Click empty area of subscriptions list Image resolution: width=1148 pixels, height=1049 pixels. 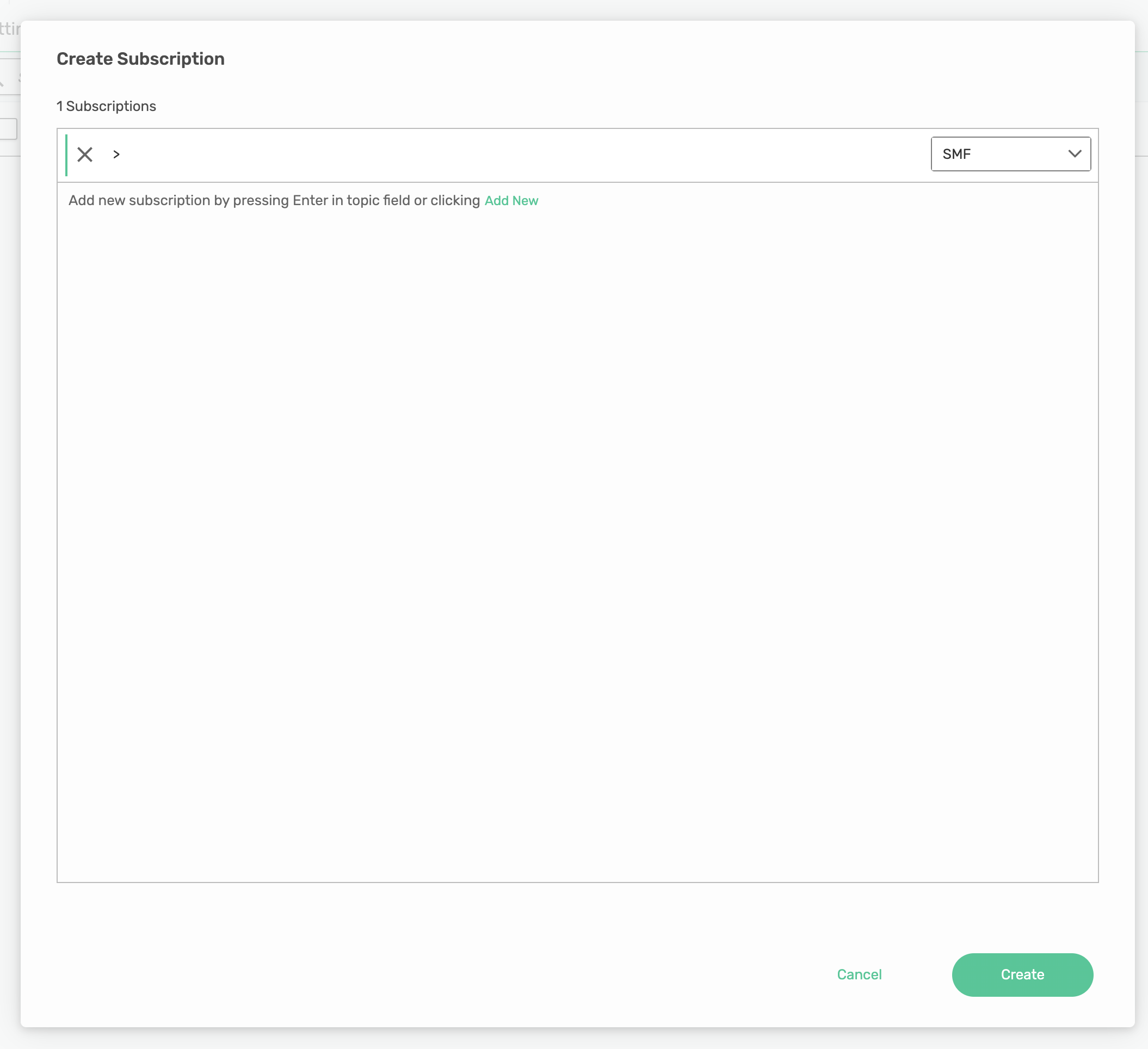(x=576, y=541)
